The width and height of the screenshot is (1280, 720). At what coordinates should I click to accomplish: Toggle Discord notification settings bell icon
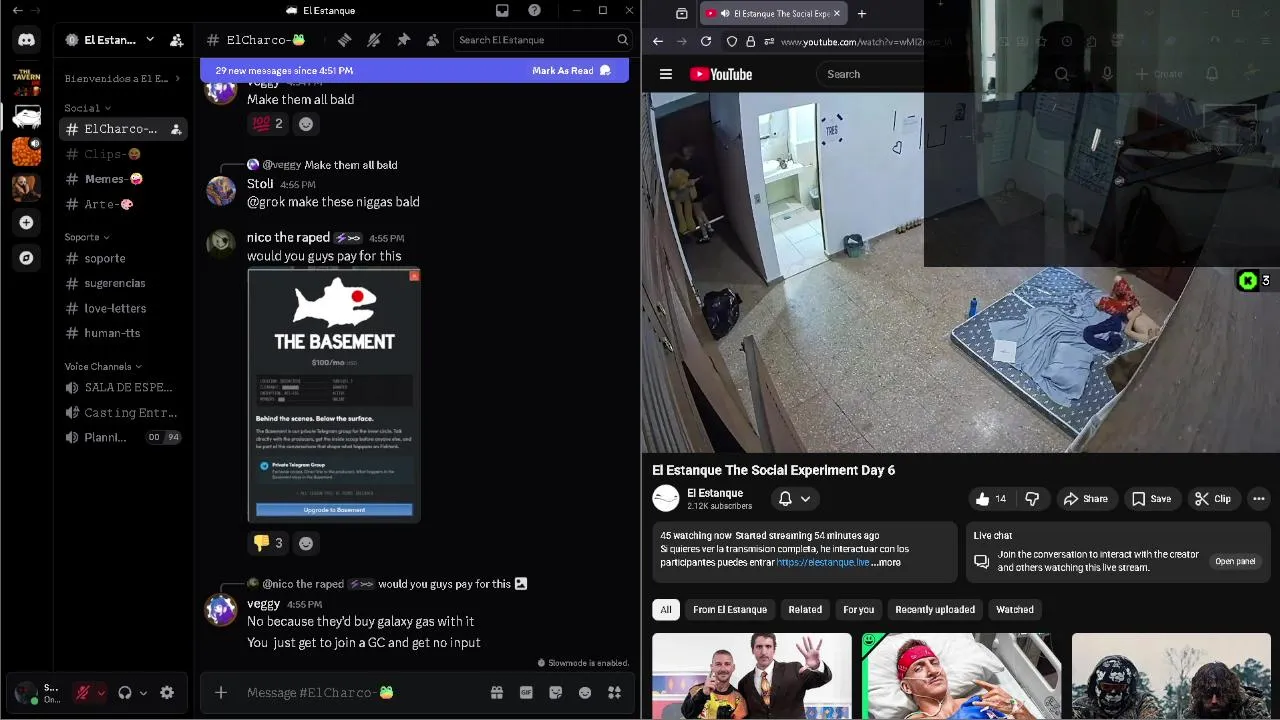pos(374,40)
